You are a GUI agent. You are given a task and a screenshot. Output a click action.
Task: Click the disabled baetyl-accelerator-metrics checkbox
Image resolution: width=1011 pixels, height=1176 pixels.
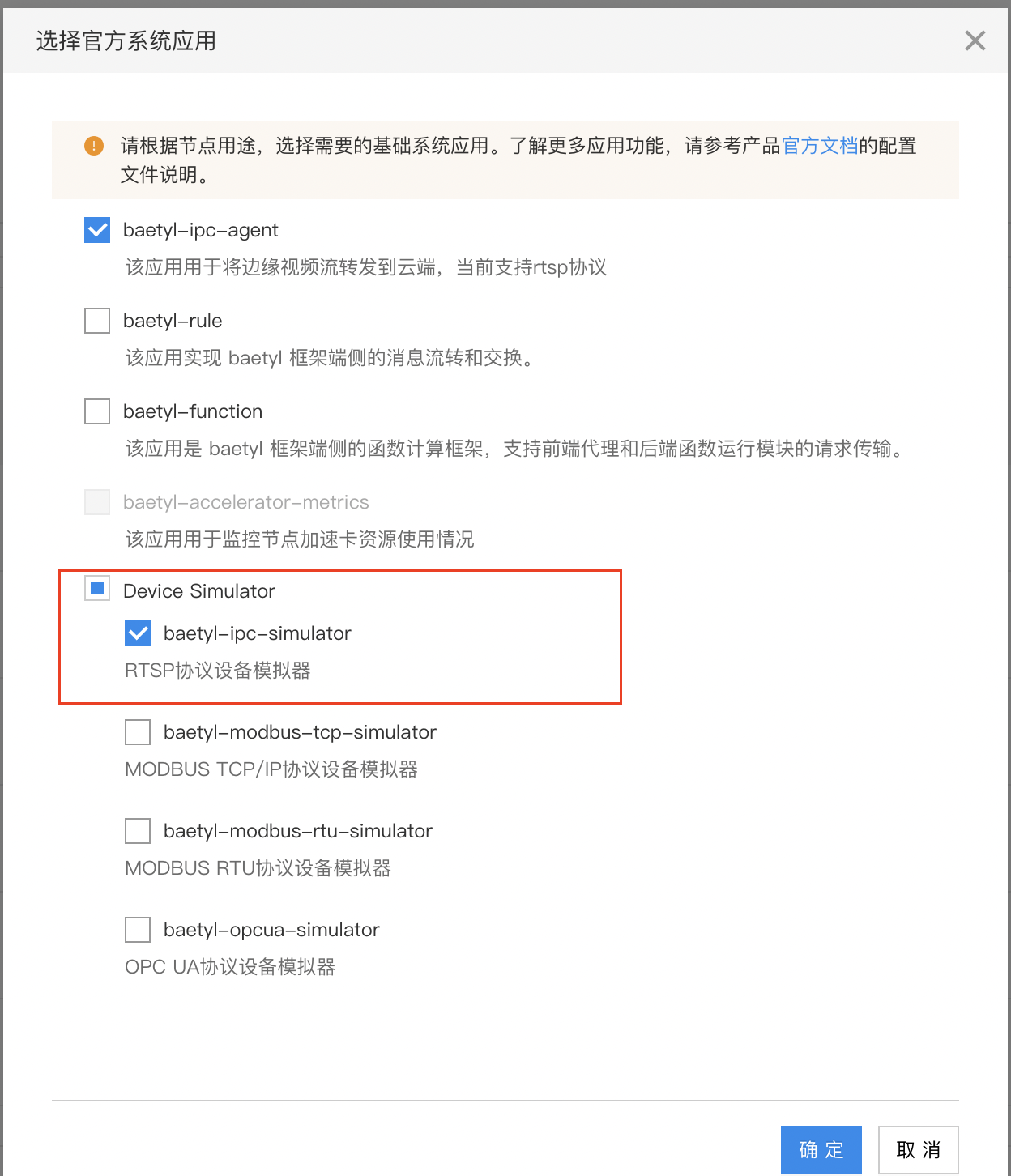[97, 502]
